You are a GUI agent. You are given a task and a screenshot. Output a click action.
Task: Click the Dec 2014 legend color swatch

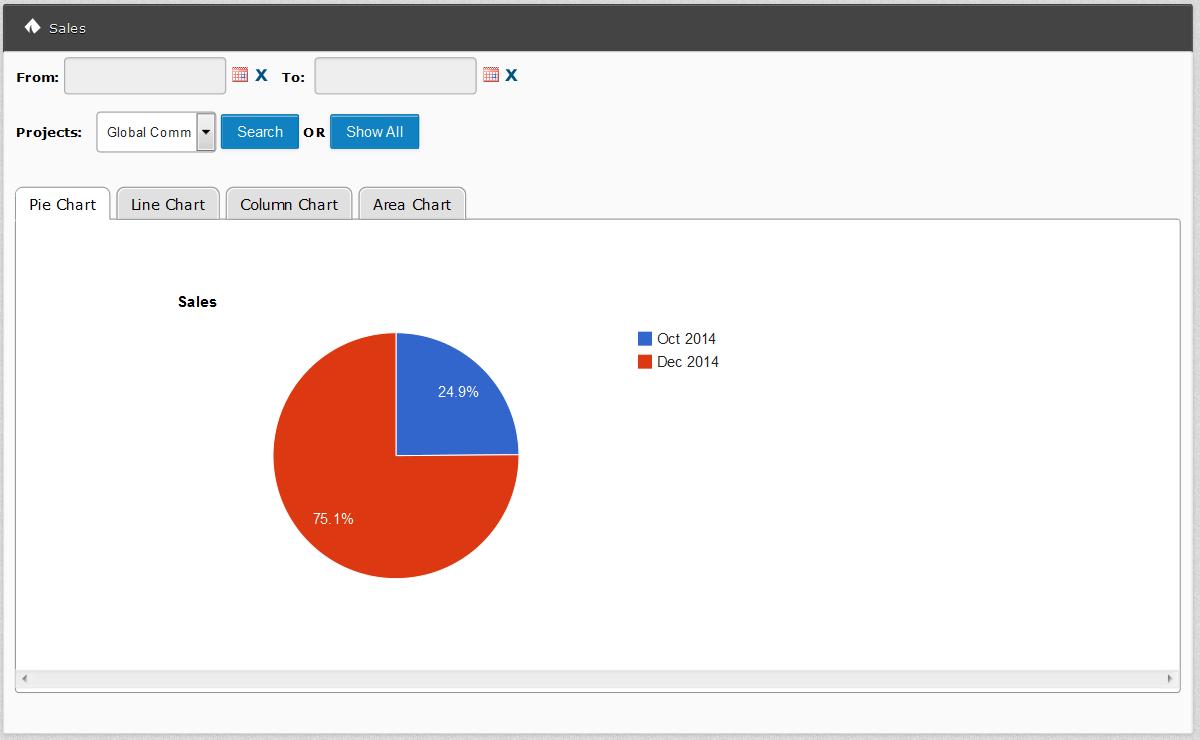pyautogui.click(x=645, y=362)
